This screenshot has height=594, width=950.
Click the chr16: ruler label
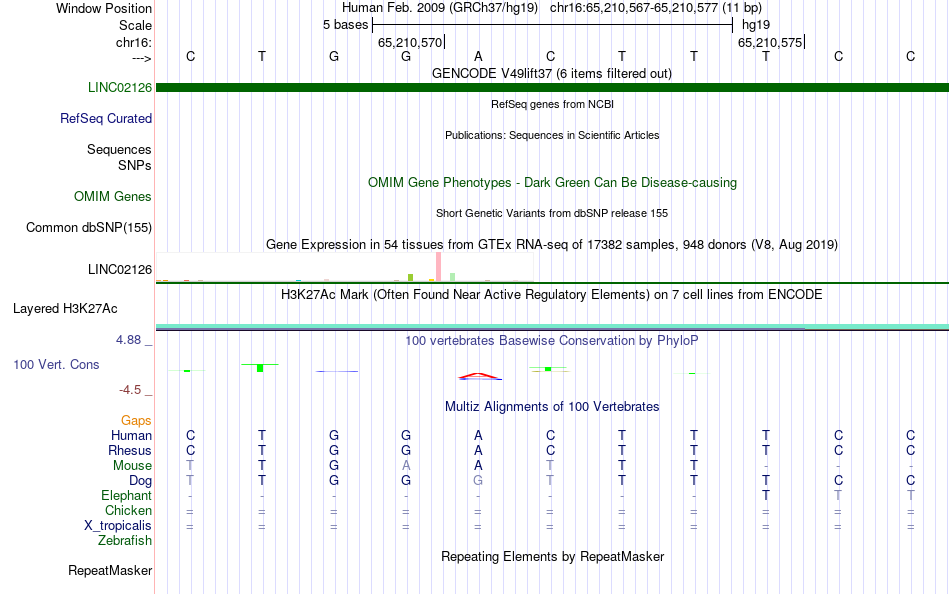click(x=133, y=42)
